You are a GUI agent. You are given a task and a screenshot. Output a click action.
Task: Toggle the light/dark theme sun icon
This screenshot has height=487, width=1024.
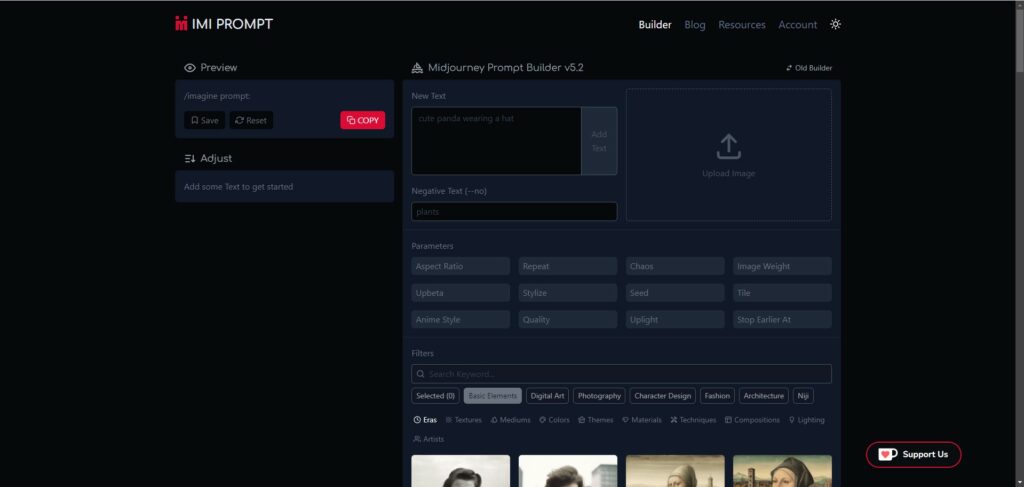coord(835,24)
